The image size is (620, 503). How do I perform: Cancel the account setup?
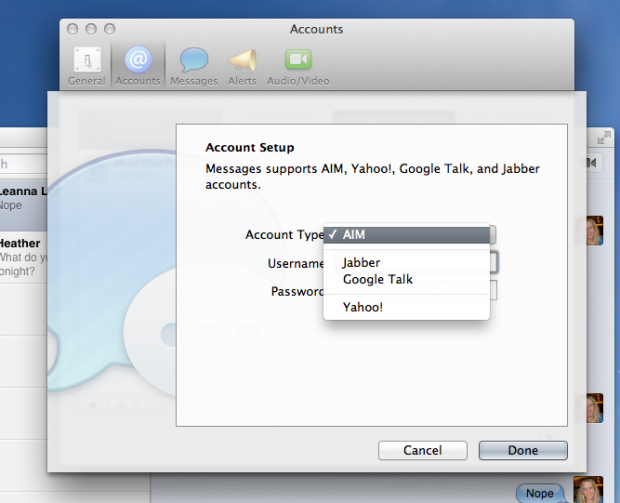[423, 450]
